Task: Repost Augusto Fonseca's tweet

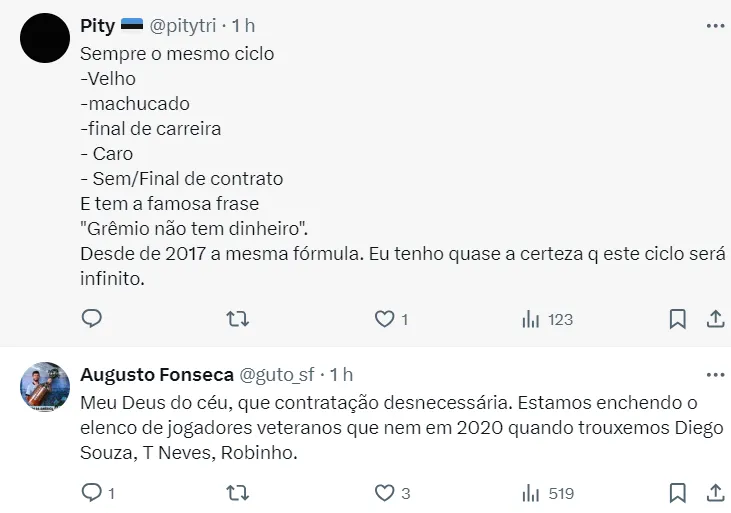Action: (x=238, y=492)
